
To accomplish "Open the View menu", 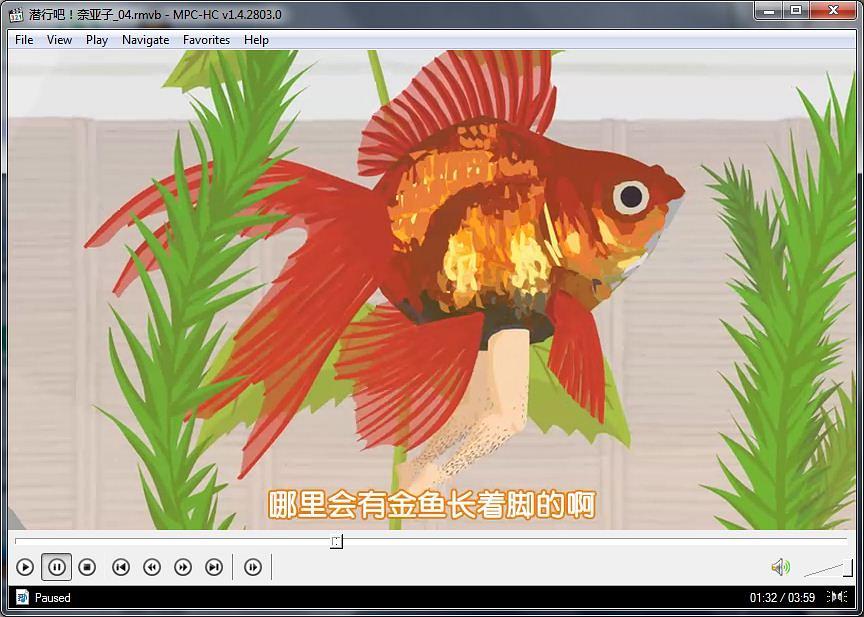I will tap(59, 40).
